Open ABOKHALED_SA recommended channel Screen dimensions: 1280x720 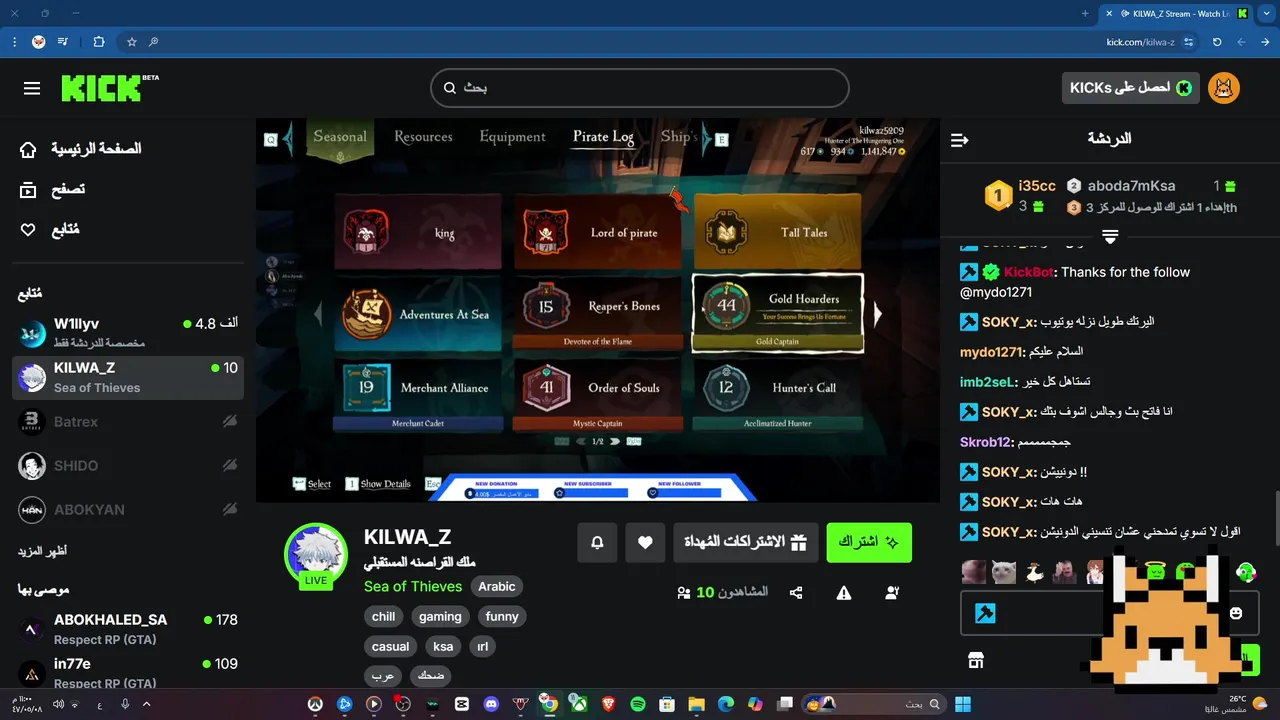click(x=128, y=629)
